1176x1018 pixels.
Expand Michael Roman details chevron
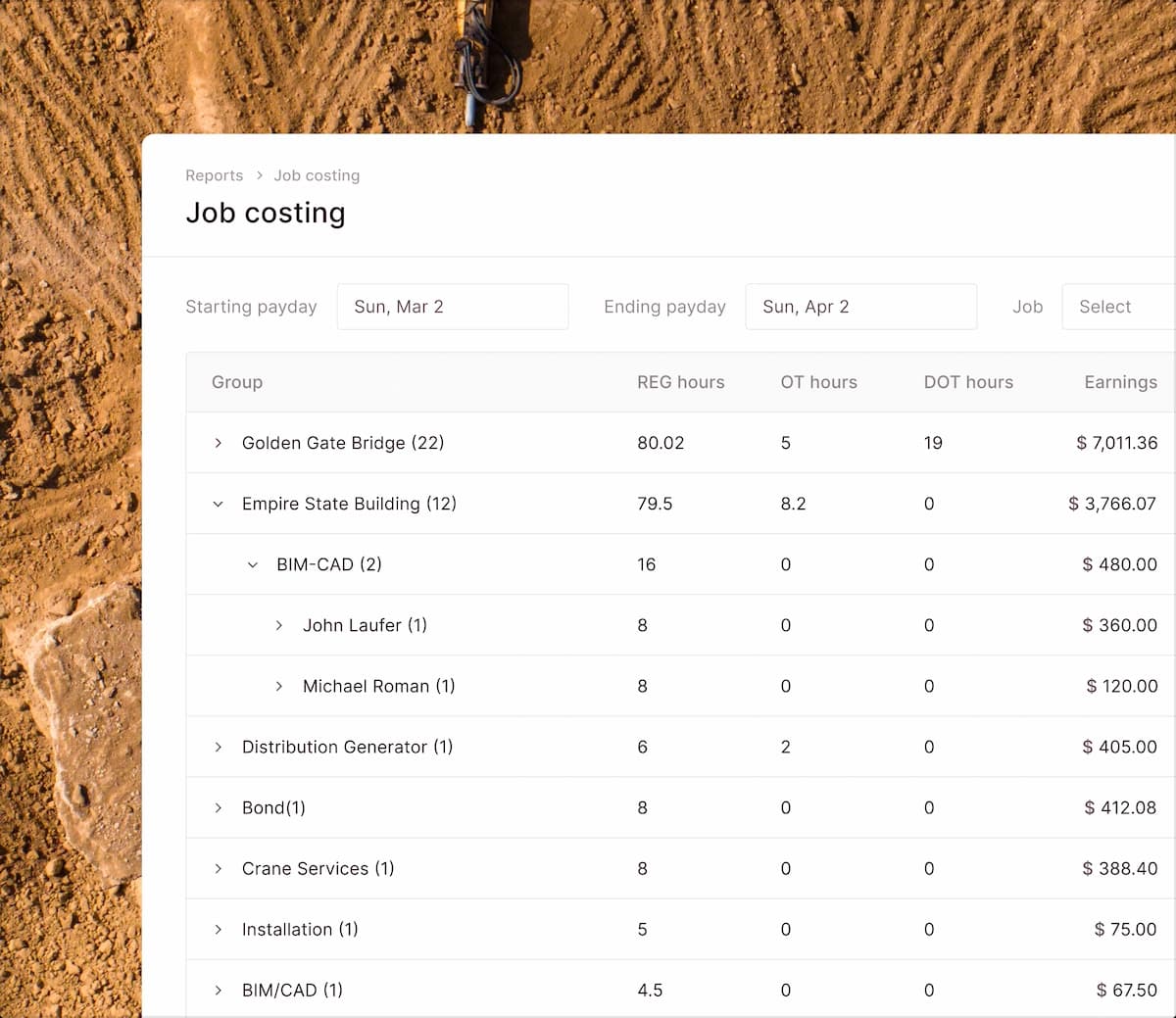click(x=279, y=686)
